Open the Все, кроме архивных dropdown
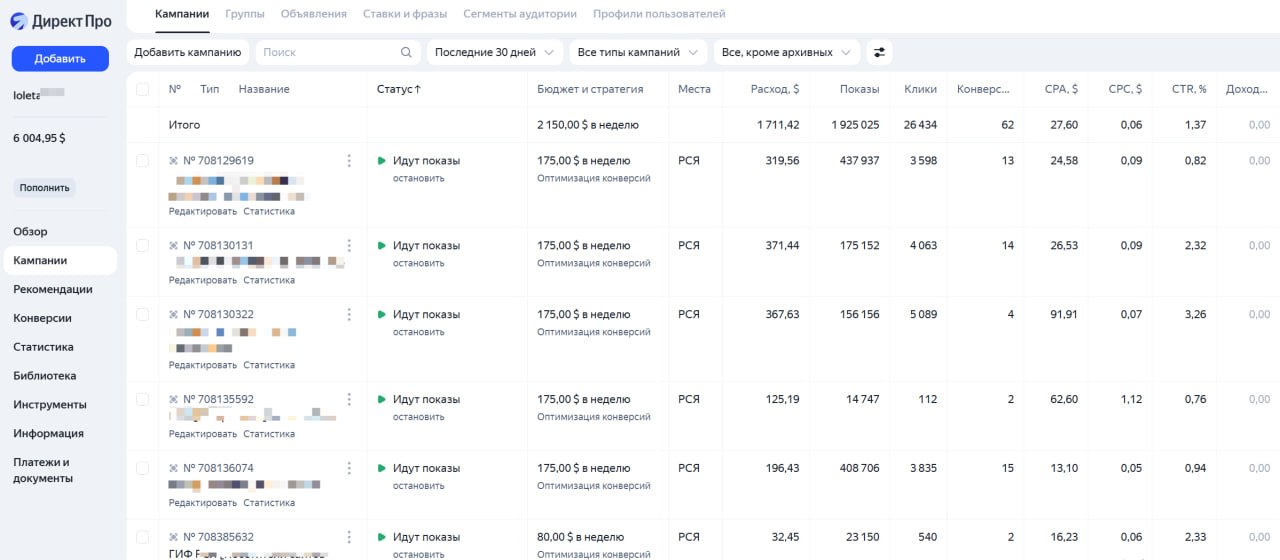The image size is (1280, 560). click(786, 52)
